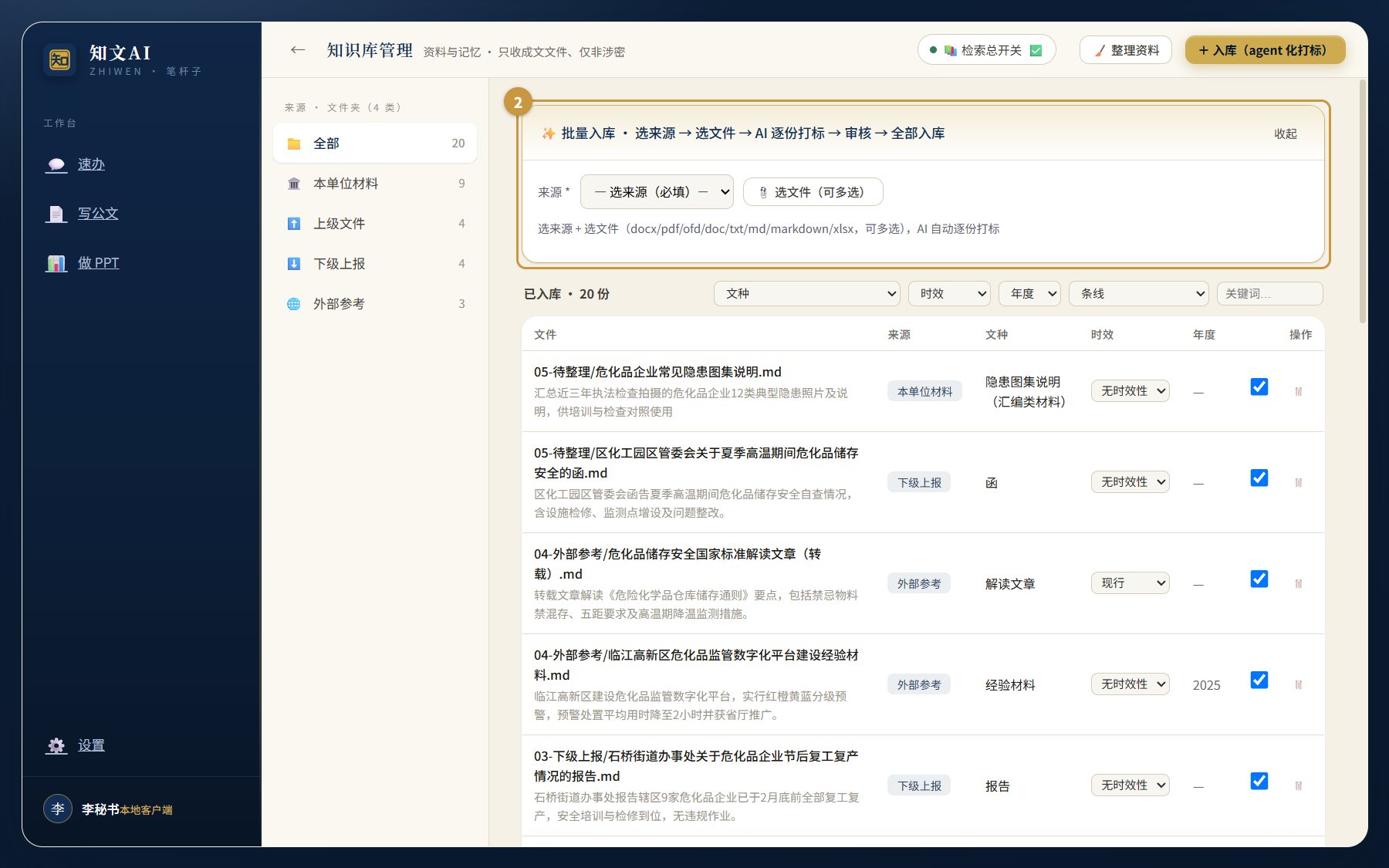The image size is (1389, 868).
Task: Click the sparkle icon beside 批量入库
Action: 549,133
